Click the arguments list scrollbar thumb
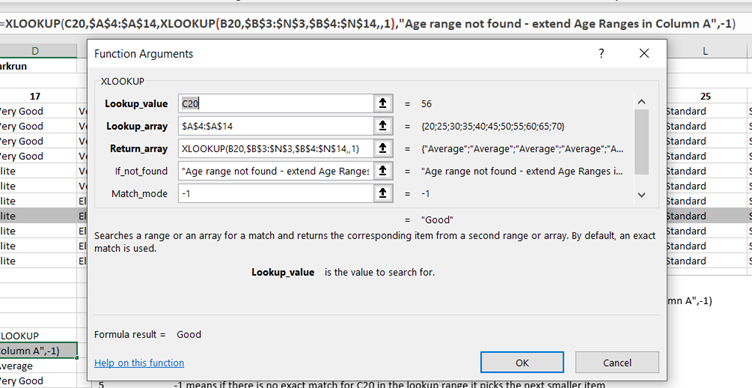 point(641,141)
